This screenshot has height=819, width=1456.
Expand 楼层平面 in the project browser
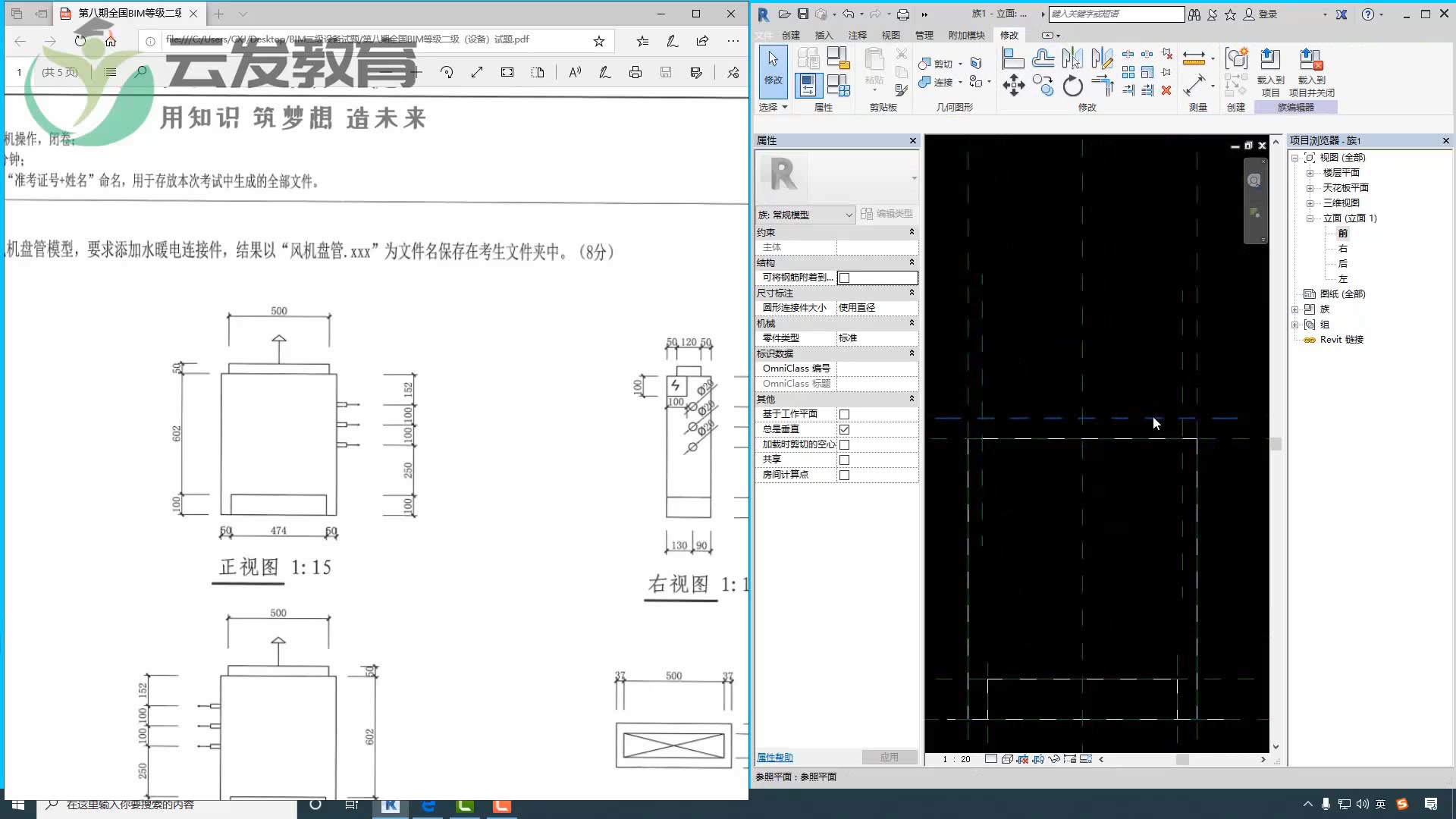click(x=1311, y=172)
